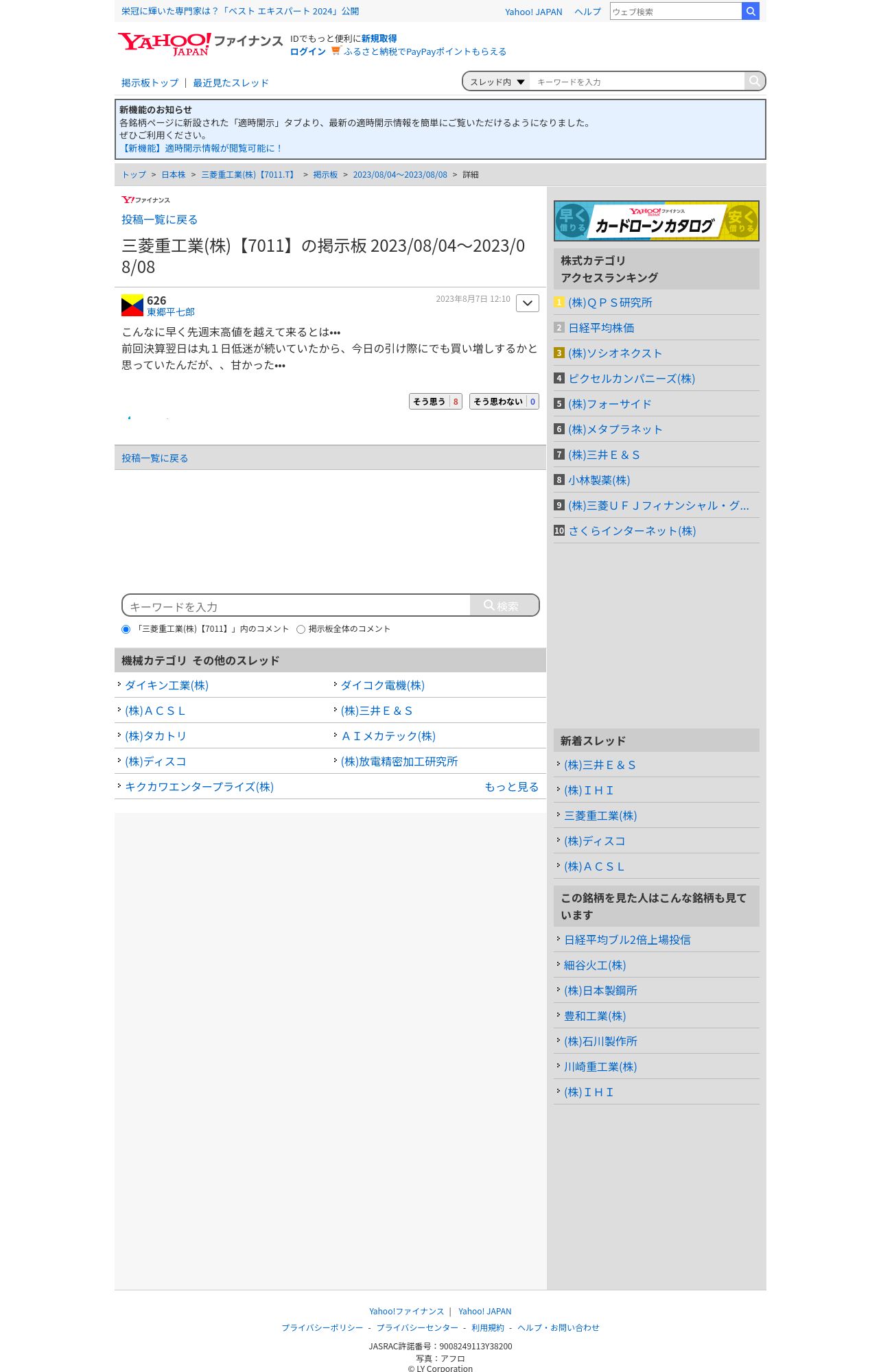Open 三菱重工業(株) under 新着スレッド
This screenshot has height=1372, width=881.
[600, 816]
